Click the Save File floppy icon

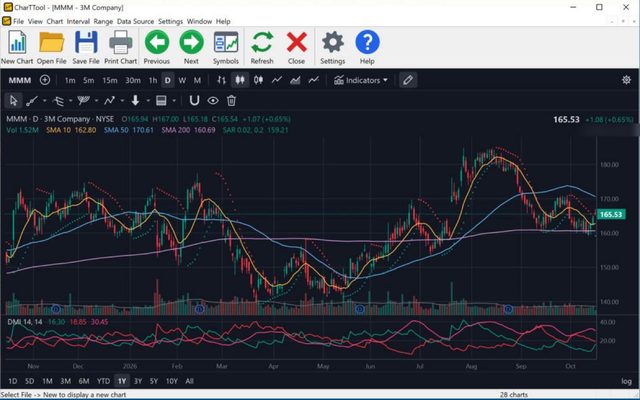[86, 42]
